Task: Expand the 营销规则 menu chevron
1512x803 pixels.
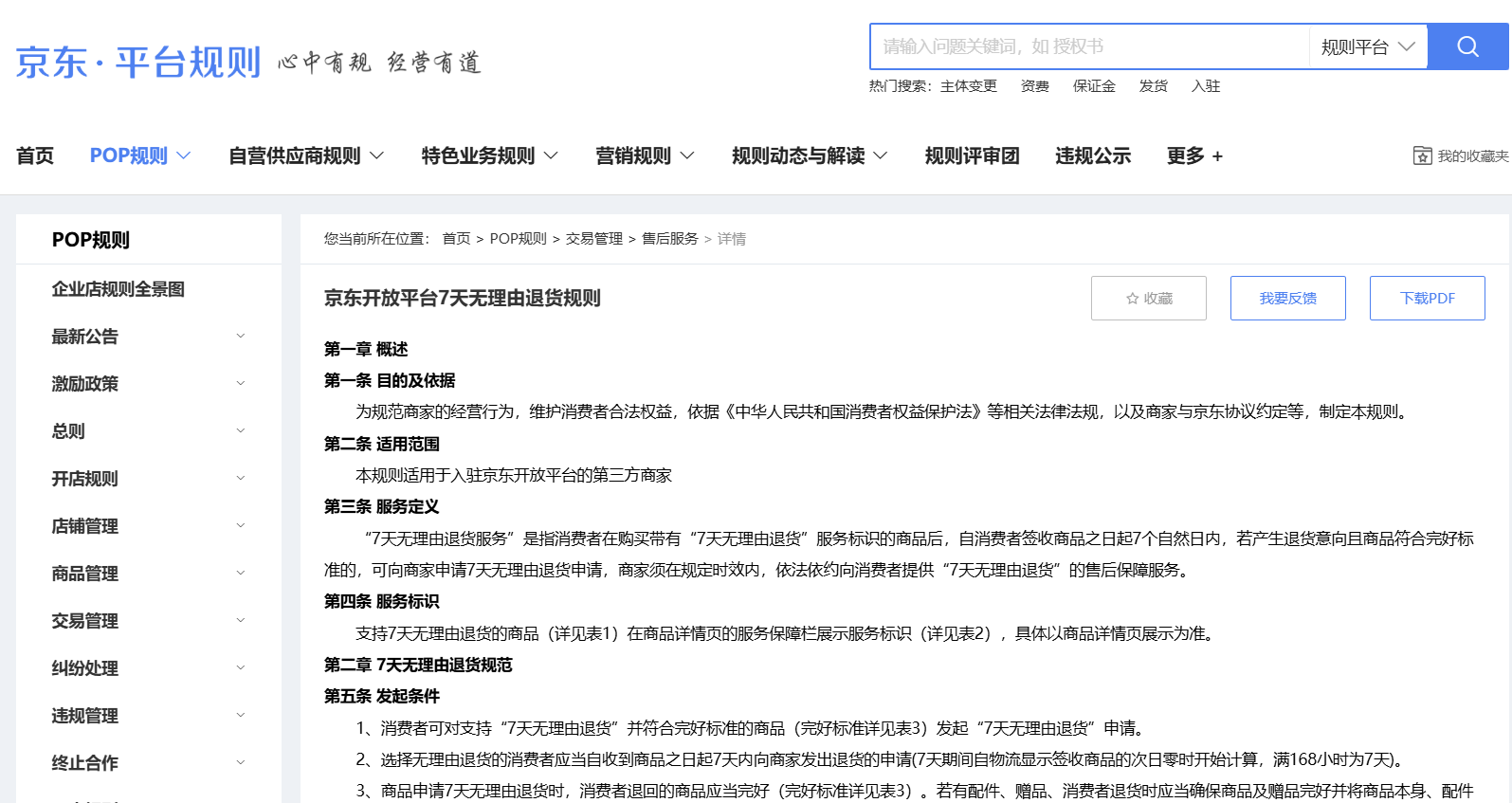Action: coord(687,155)
